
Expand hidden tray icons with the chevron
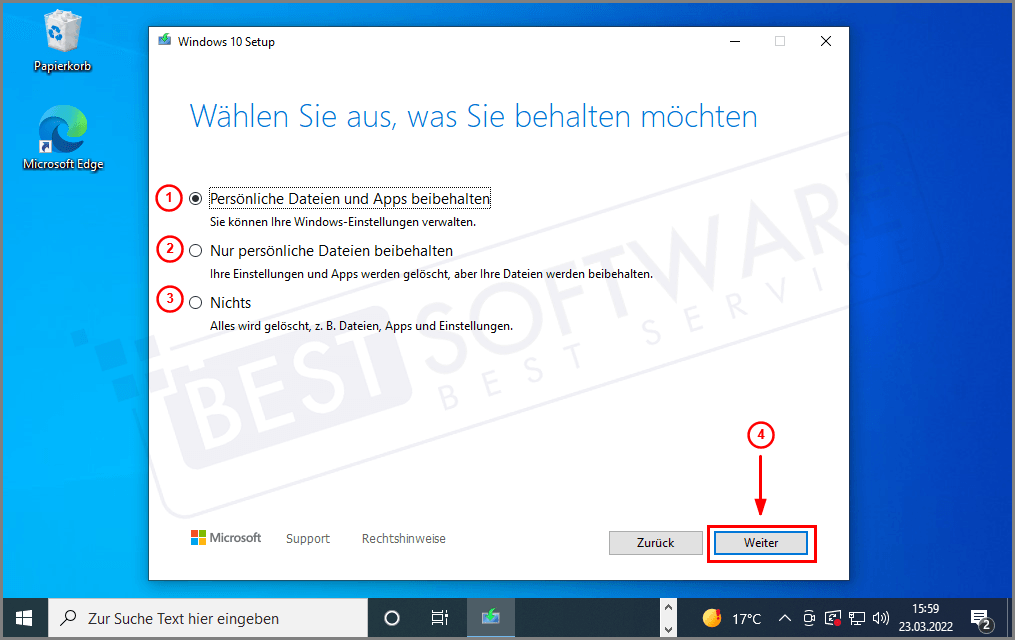point(785,618)
